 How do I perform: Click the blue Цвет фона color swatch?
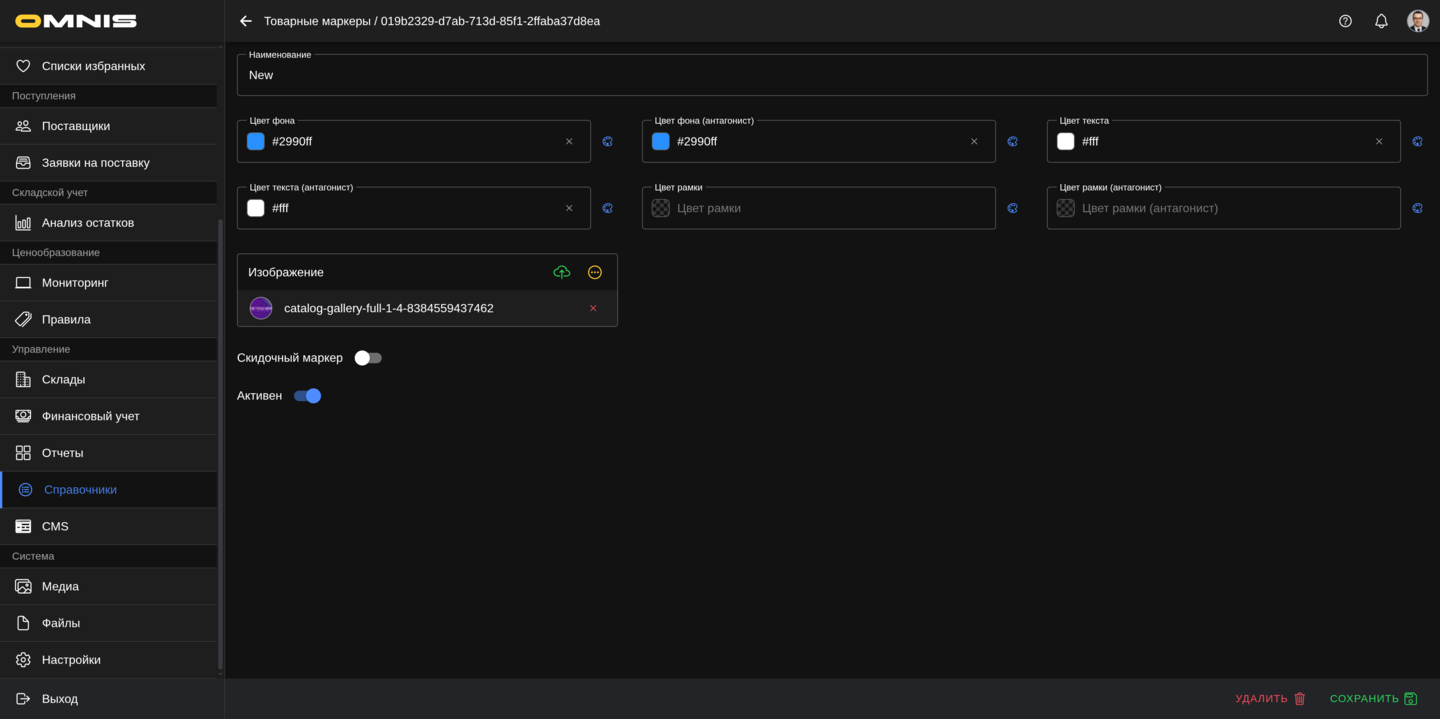click(x=256, y=142)
